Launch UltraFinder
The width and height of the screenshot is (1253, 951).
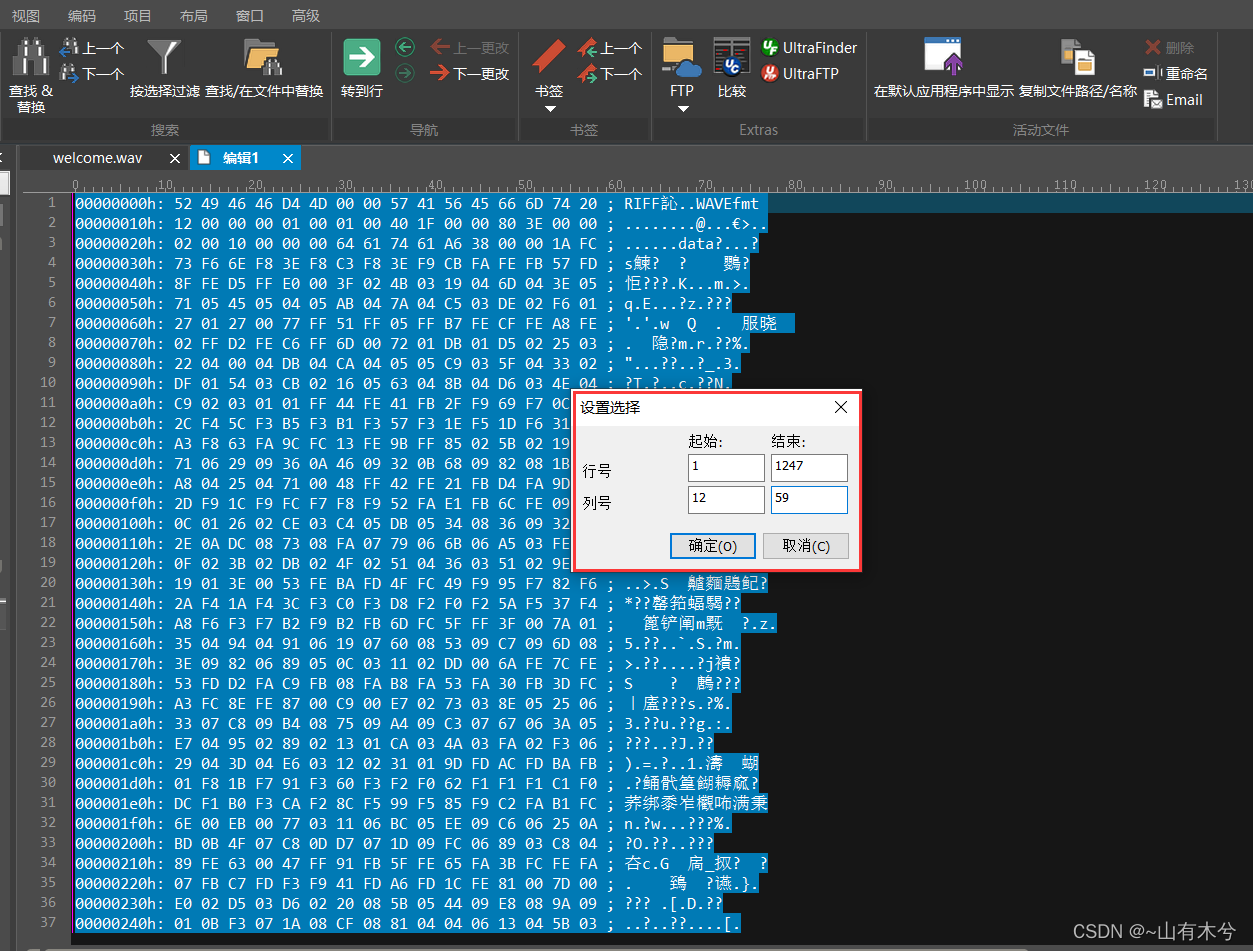809,47
